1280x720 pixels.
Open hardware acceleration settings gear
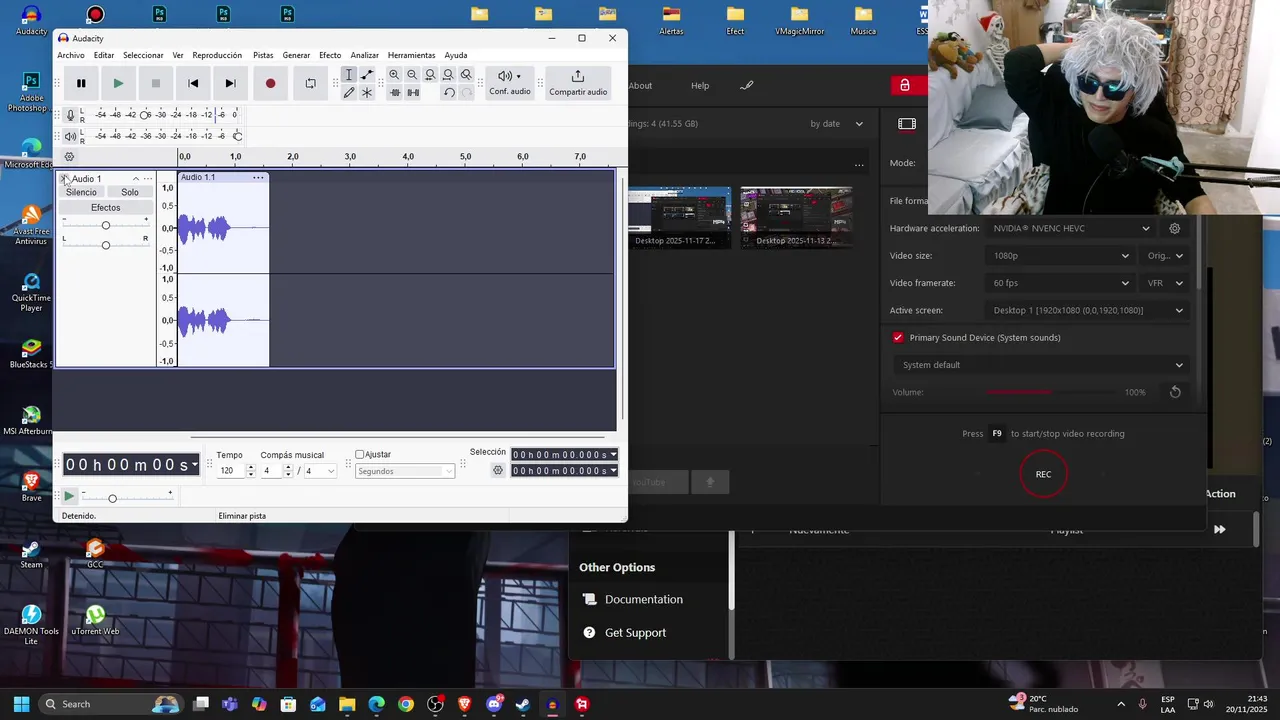[1175, 228]
